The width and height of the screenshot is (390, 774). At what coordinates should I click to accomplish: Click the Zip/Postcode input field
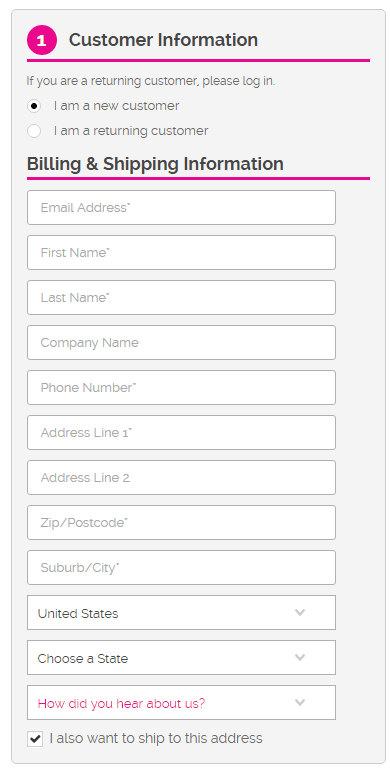pyautogui.click(x=181, y=522)
